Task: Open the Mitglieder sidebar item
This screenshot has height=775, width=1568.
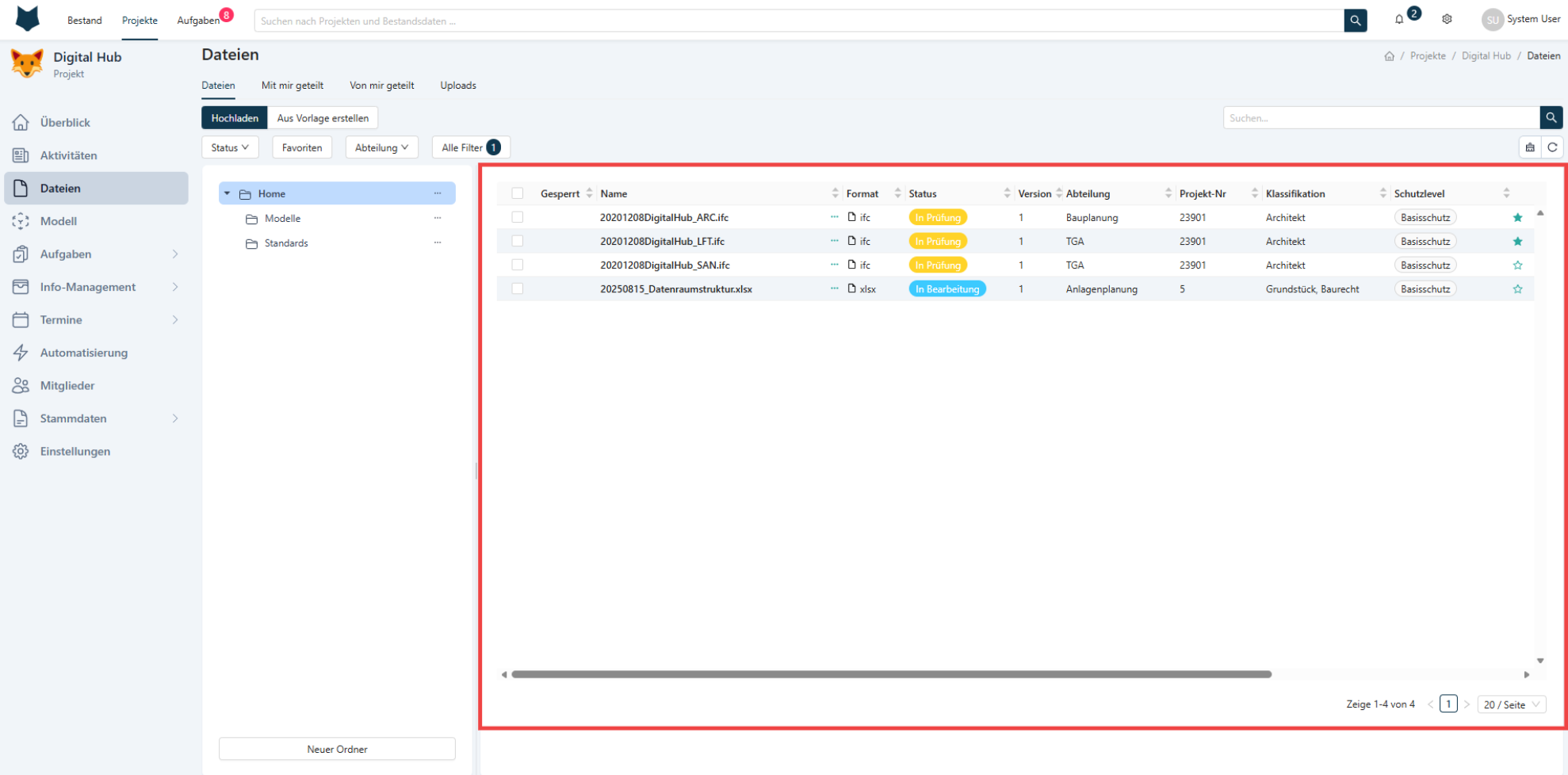Action: pos(97,386)
